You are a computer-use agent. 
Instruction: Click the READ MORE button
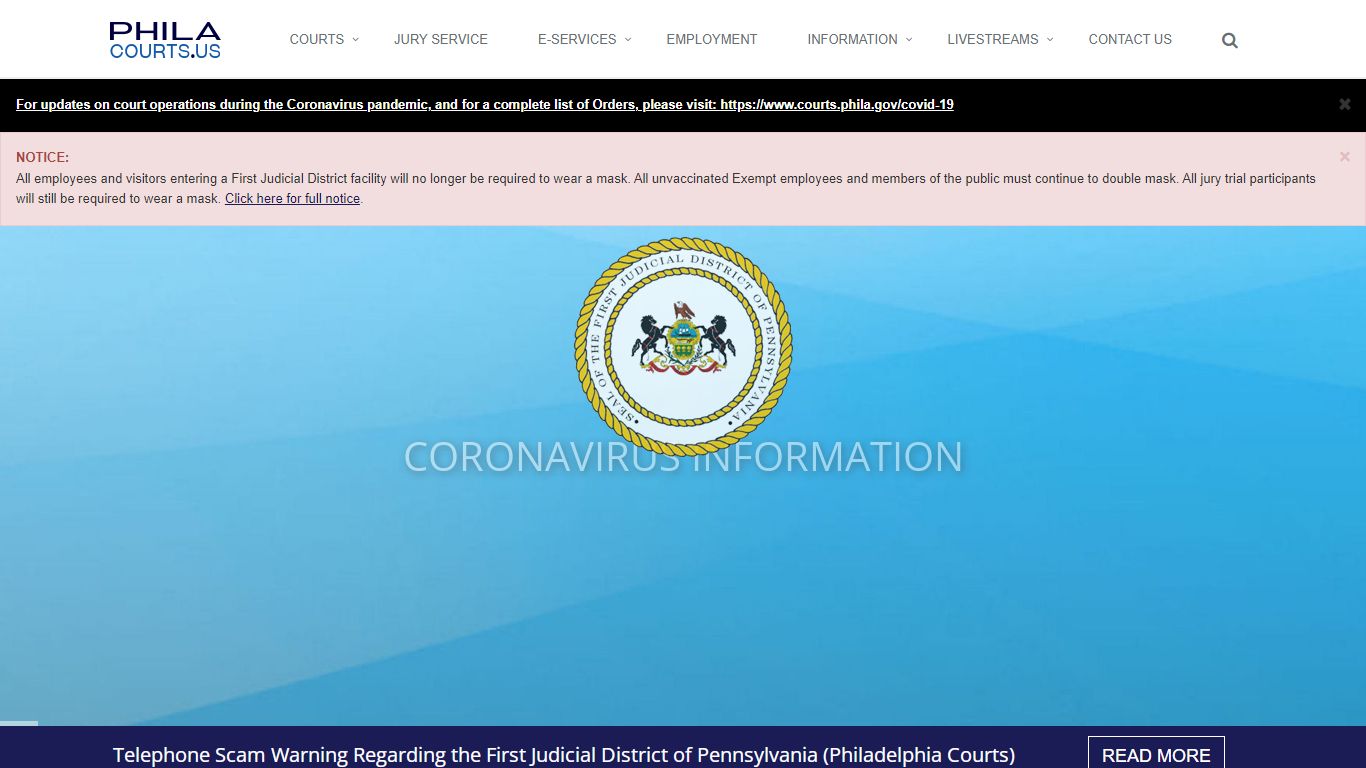(1156, 755)
